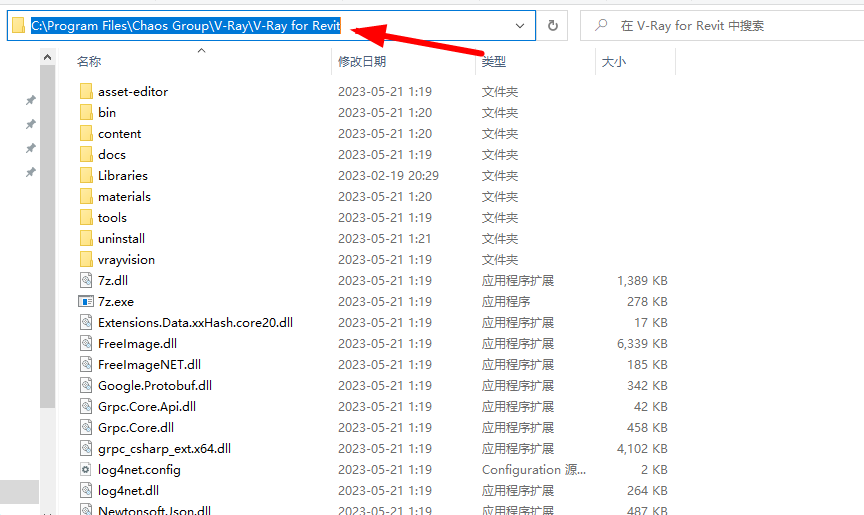
Task: Select the file name Grpc.Core.Api.dll
Action: (x=147, y=406)
